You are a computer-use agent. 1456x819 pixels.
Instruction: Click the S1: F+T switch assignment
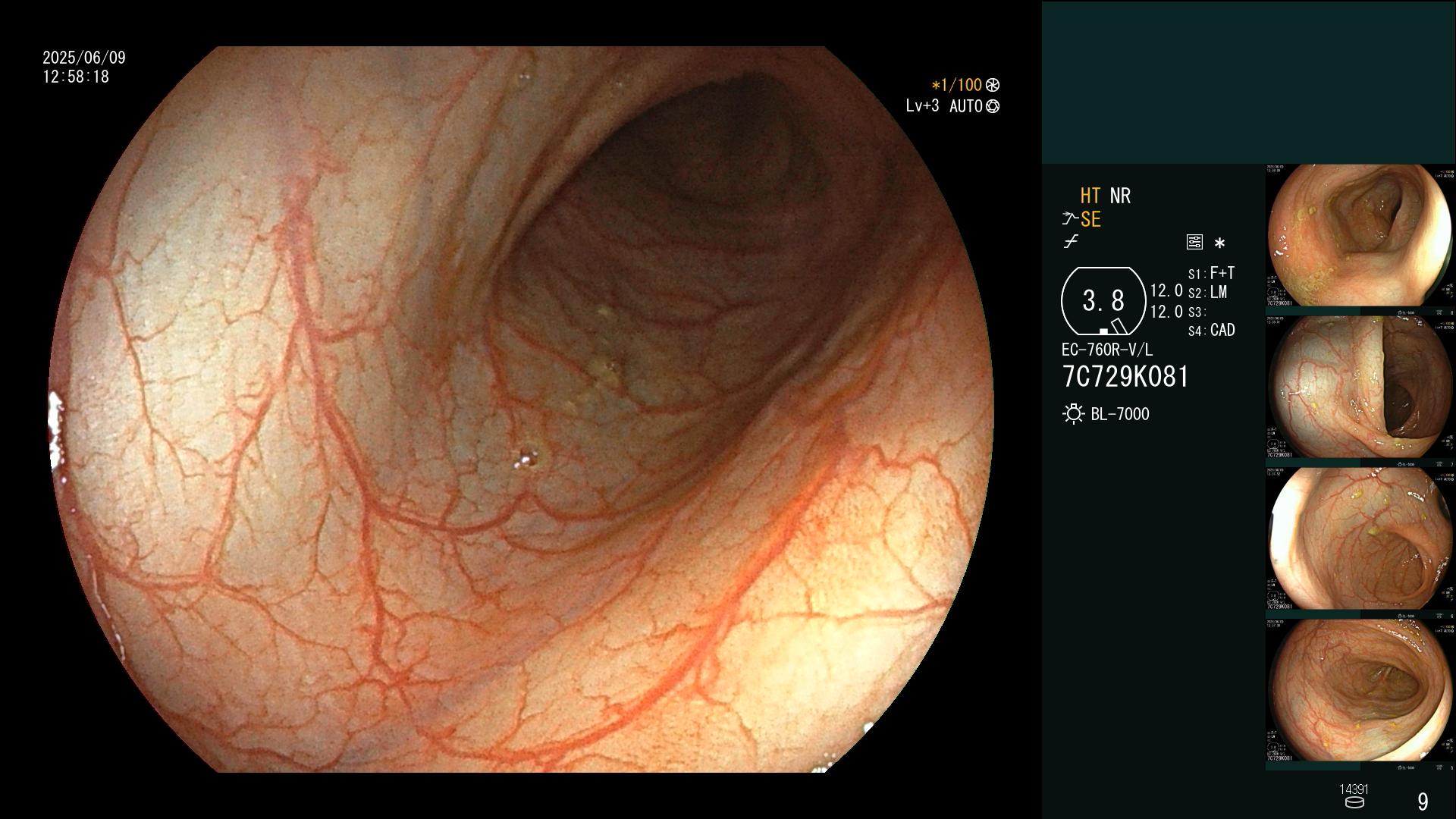[x=1211, y=273]
